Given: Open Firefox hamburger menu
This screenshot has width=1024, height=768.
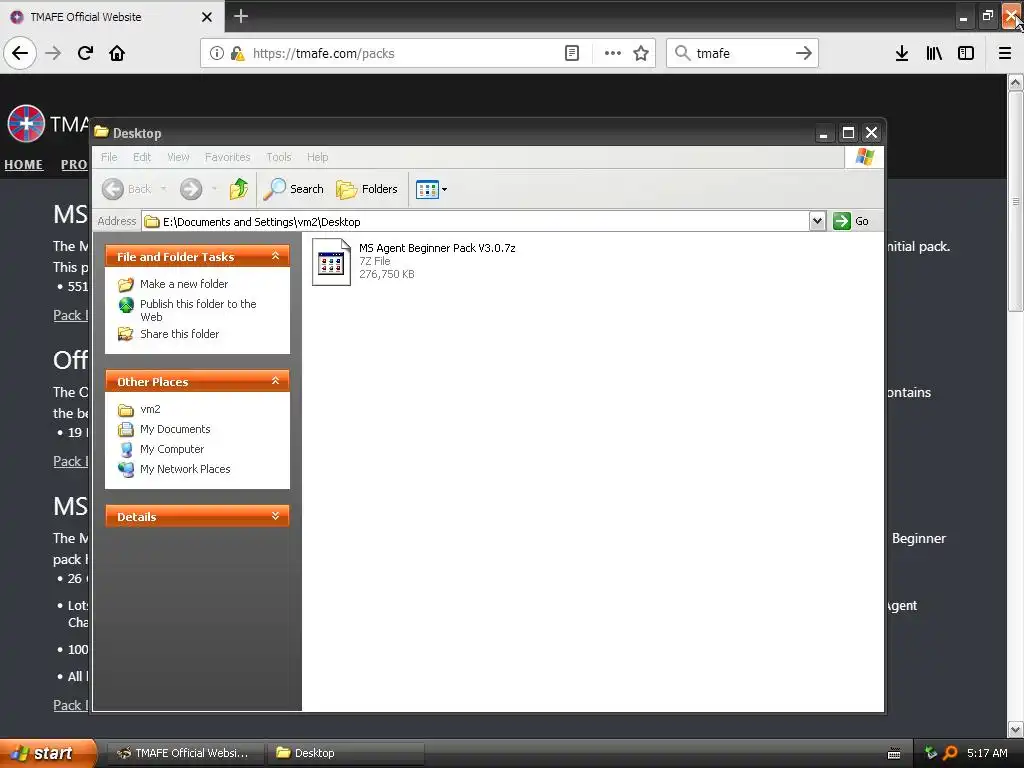Looking at the screenshot, I should tap(1005, 53).
